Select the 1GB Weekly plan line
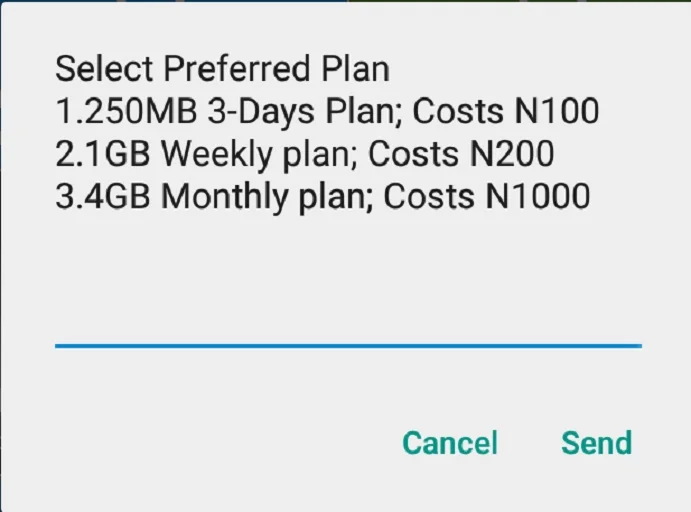The image size is (691, 512). (305, 154)
